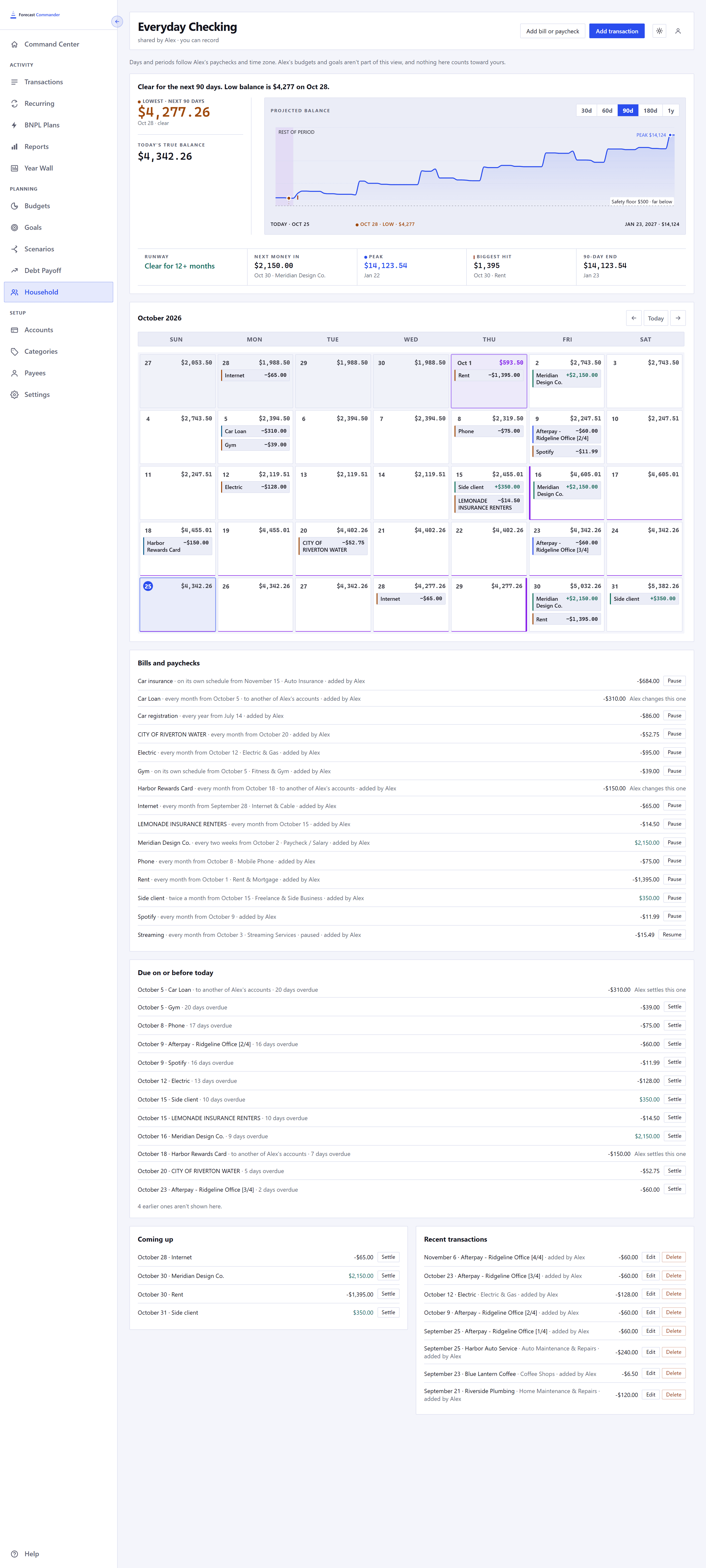Open the user profile icon

tap(678, 31)
